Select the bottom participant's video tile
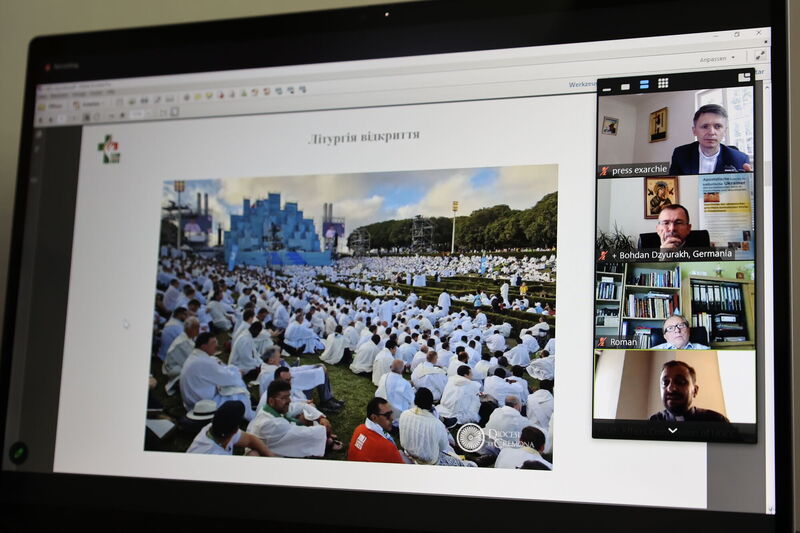Image resolution: width=800 pixels, height=533 pixels. (x=674, y=385)
